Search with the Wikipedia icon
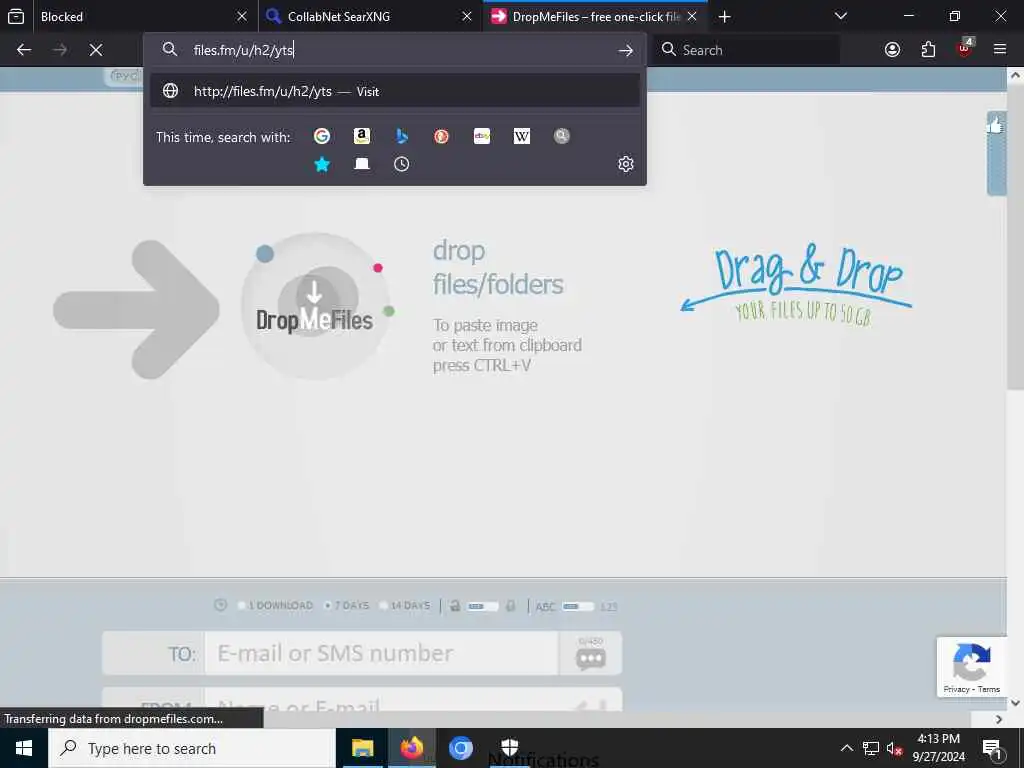This screenshot has width=1024, height=768. click(522, 136)
